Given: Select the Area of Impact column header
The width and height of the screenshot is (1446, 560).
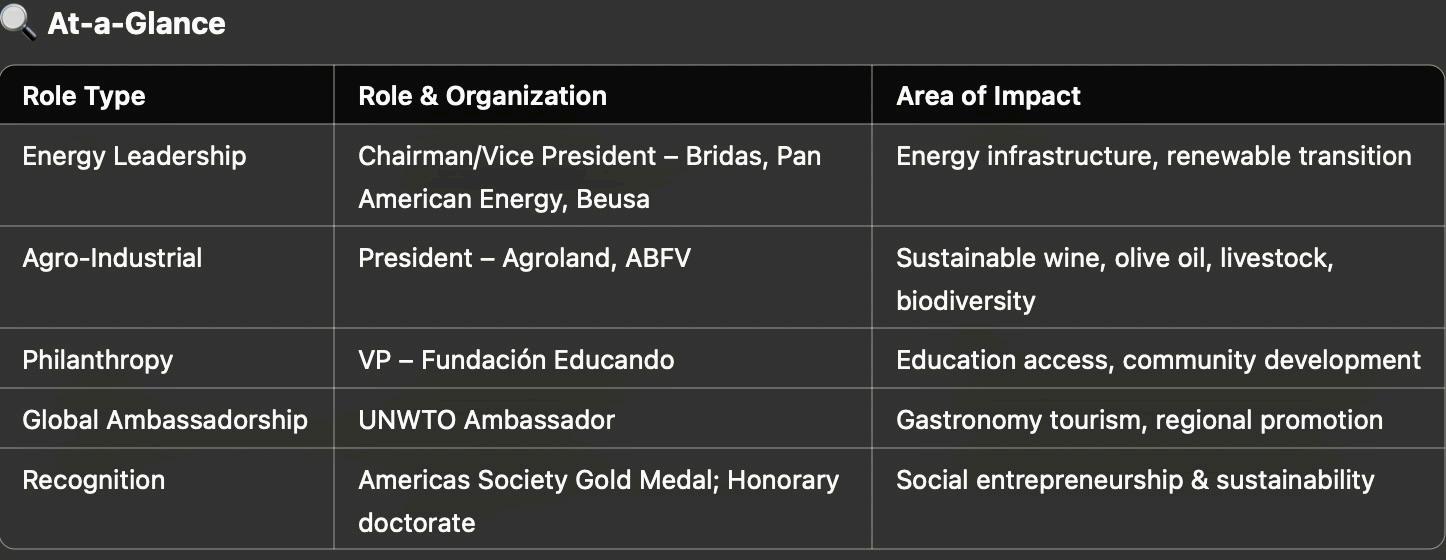Looking at the screenshot, I should point(988,96).
